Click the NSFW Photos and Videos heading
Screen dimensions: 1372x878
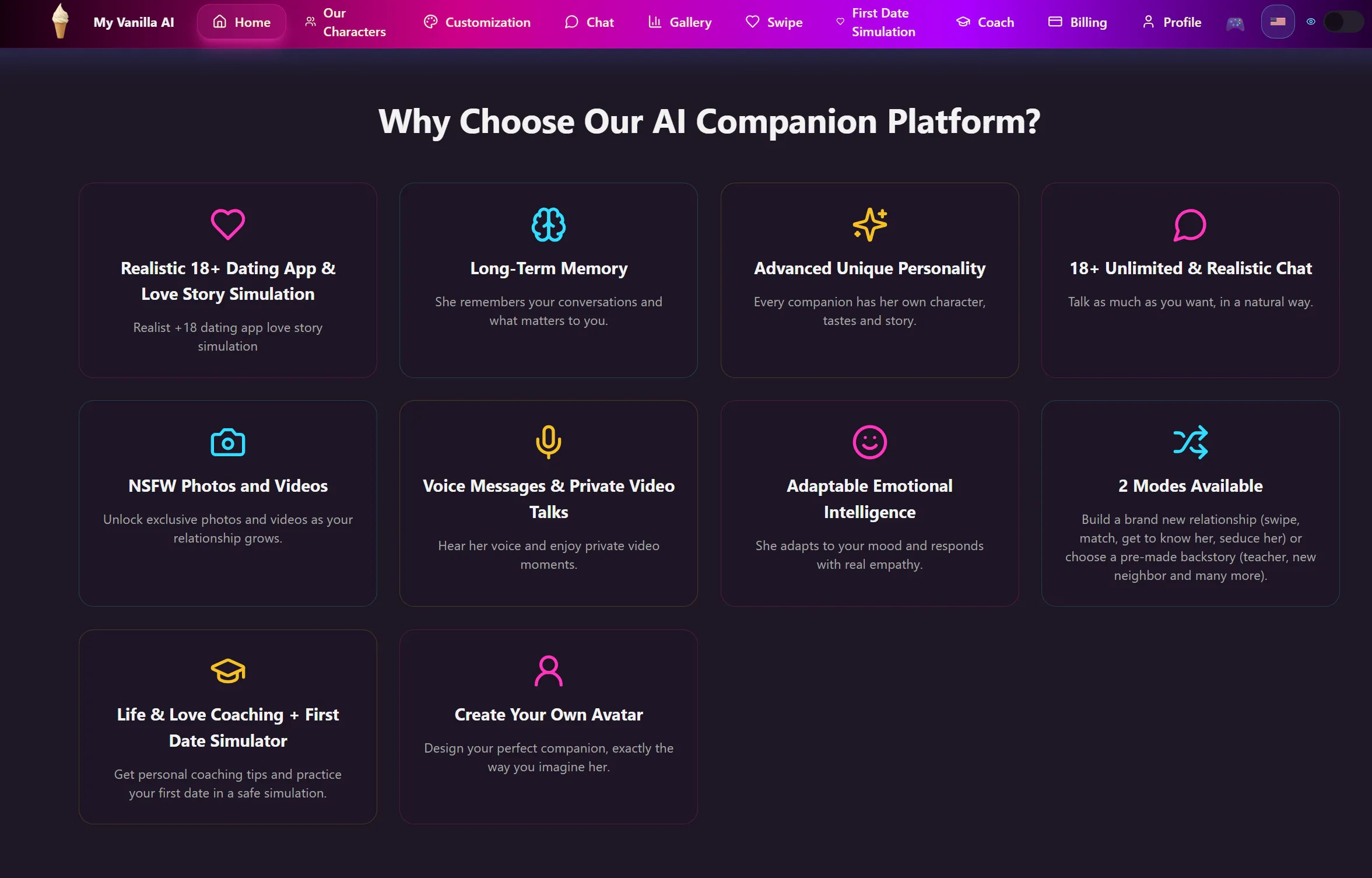click(x=228, y=486)
